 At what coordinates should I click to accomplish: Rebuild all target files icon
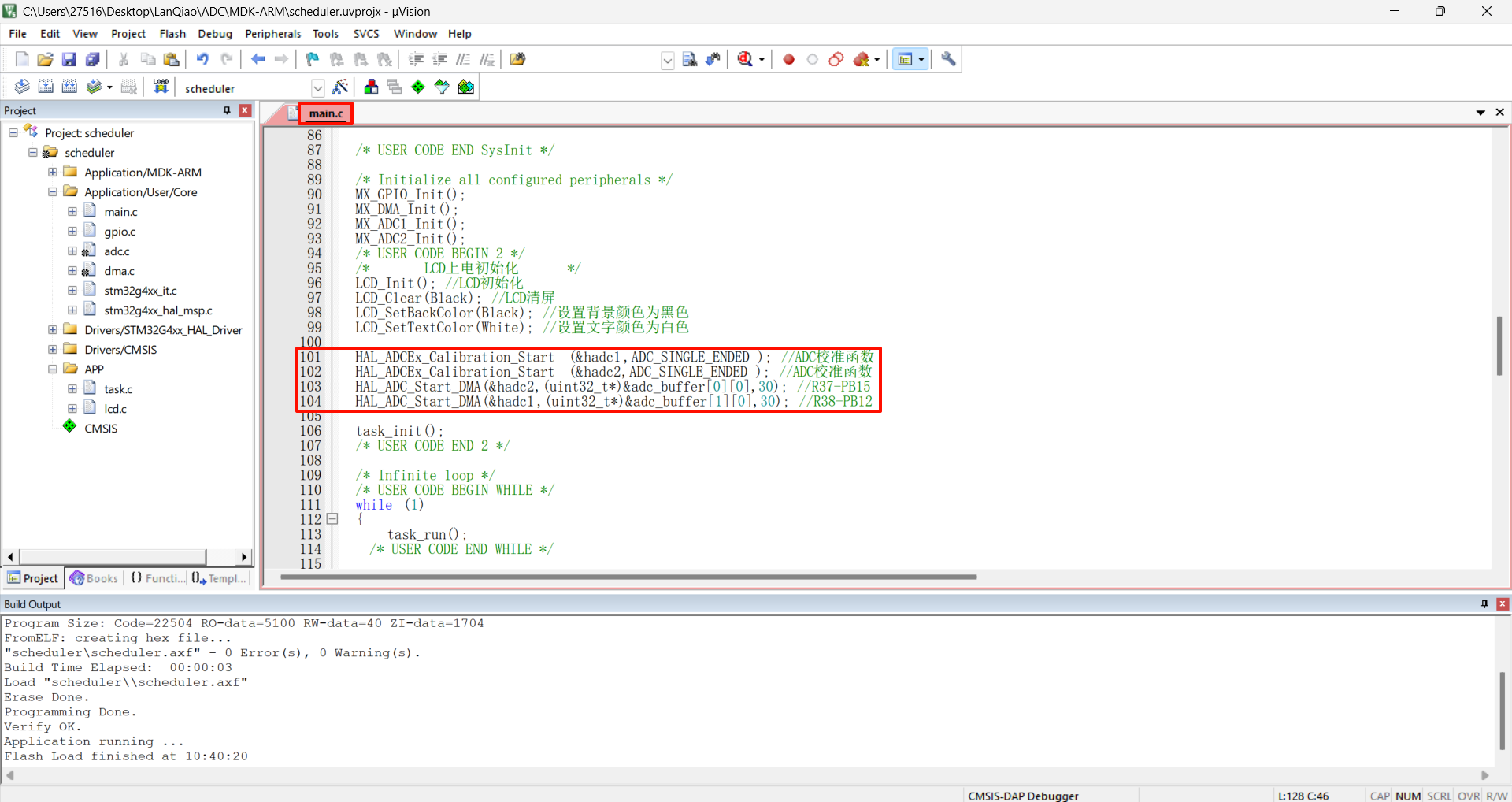coord(69,87)
